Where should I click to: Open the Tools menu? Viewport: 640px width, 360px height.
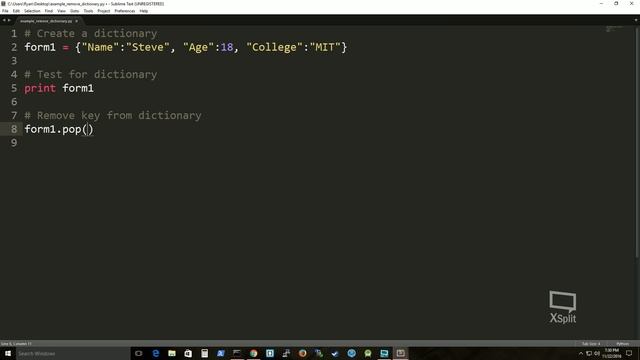tap(88, 11)
